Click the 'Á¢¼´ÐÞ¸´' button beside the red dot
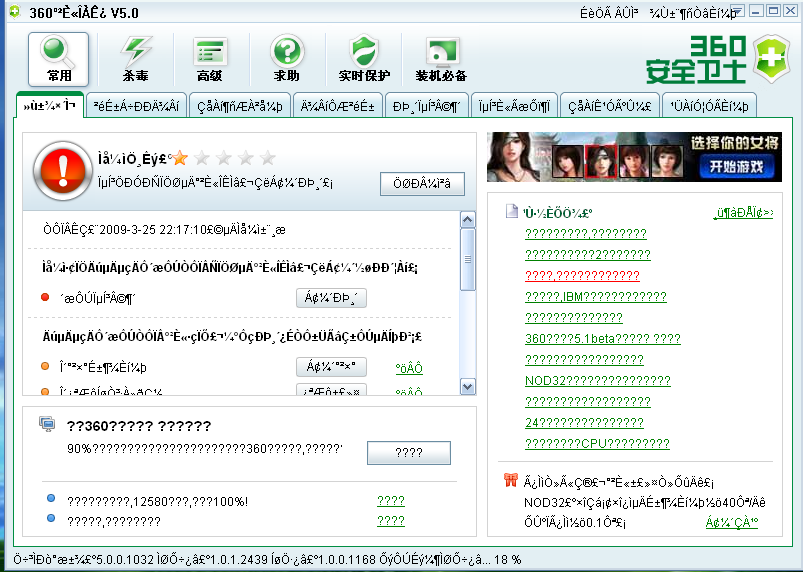The image size is (803, 572). [331, 298]
